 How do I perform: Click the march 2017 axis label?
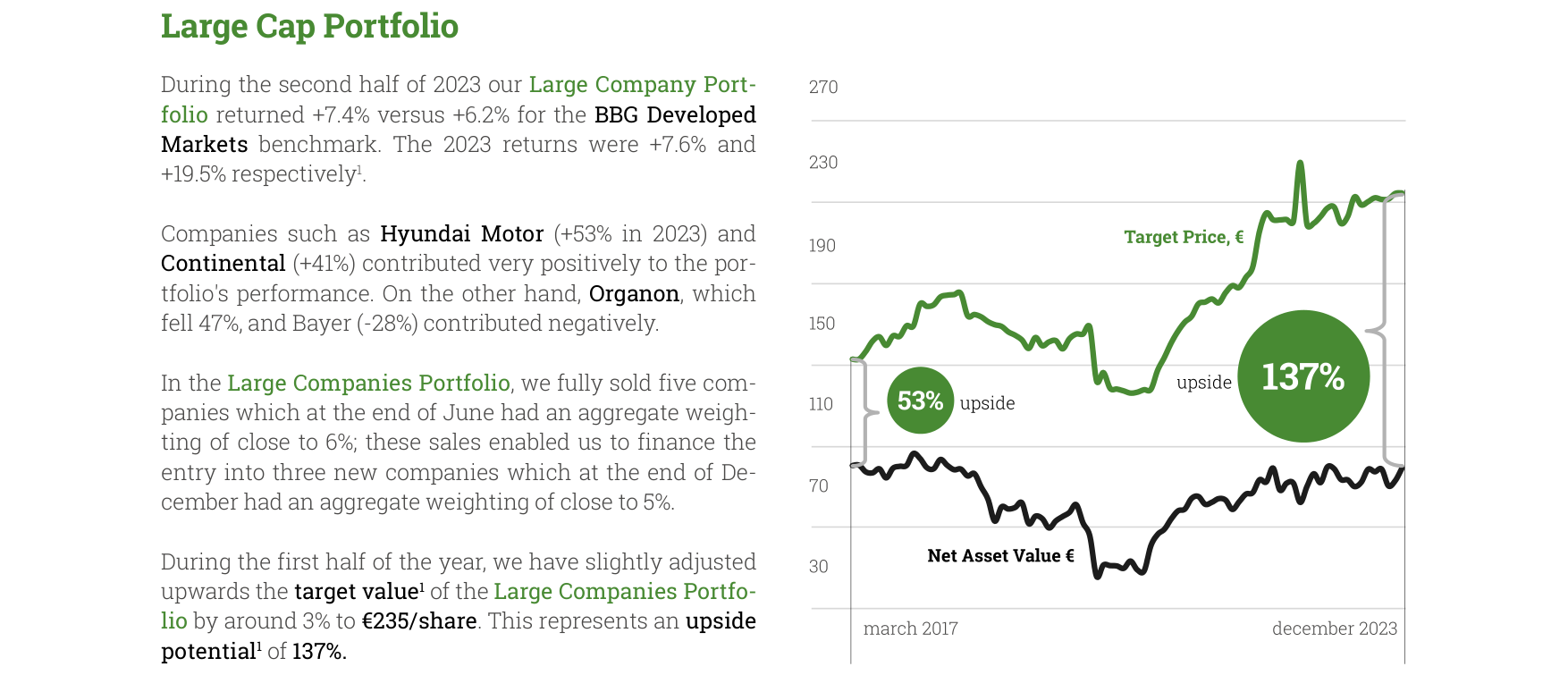click(910, 629)
